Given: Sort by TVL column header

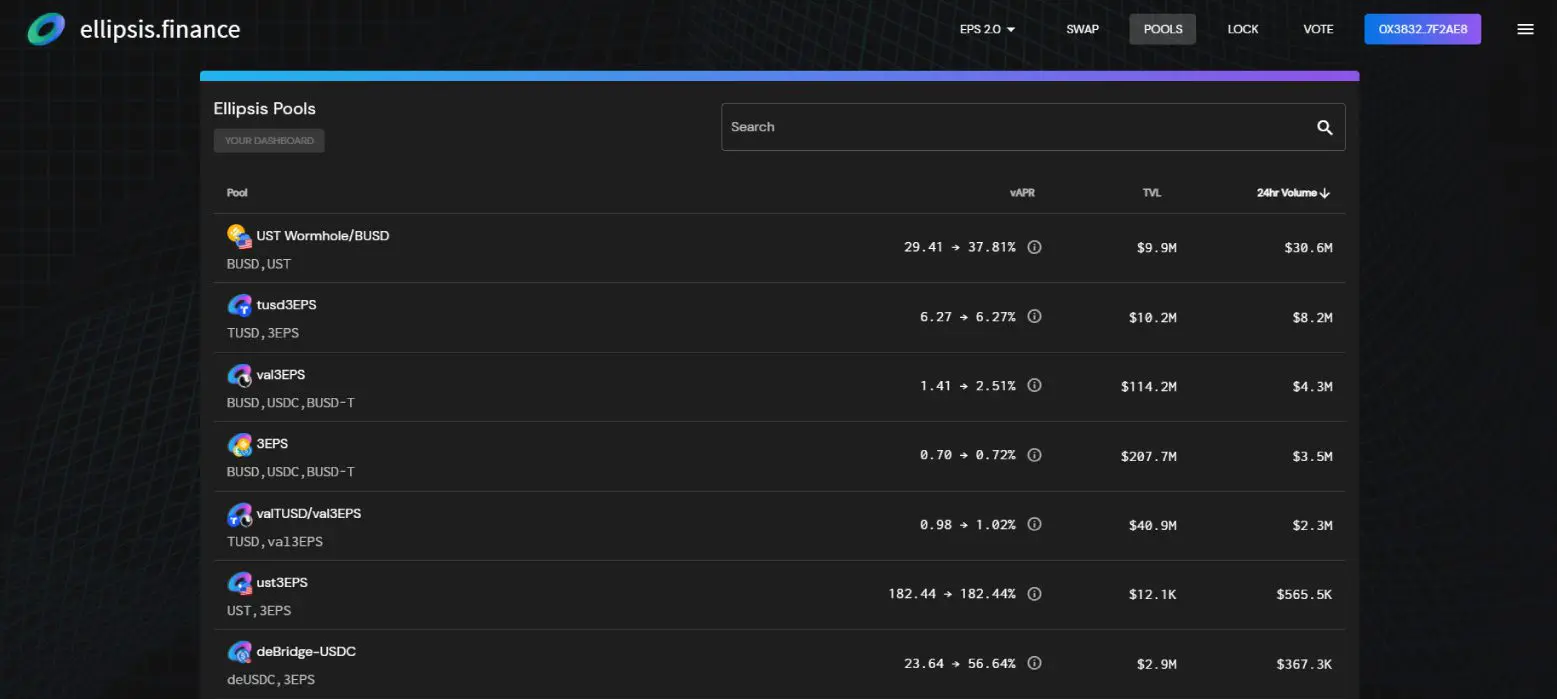Looking at the screenshot, I should (1152, 193).
